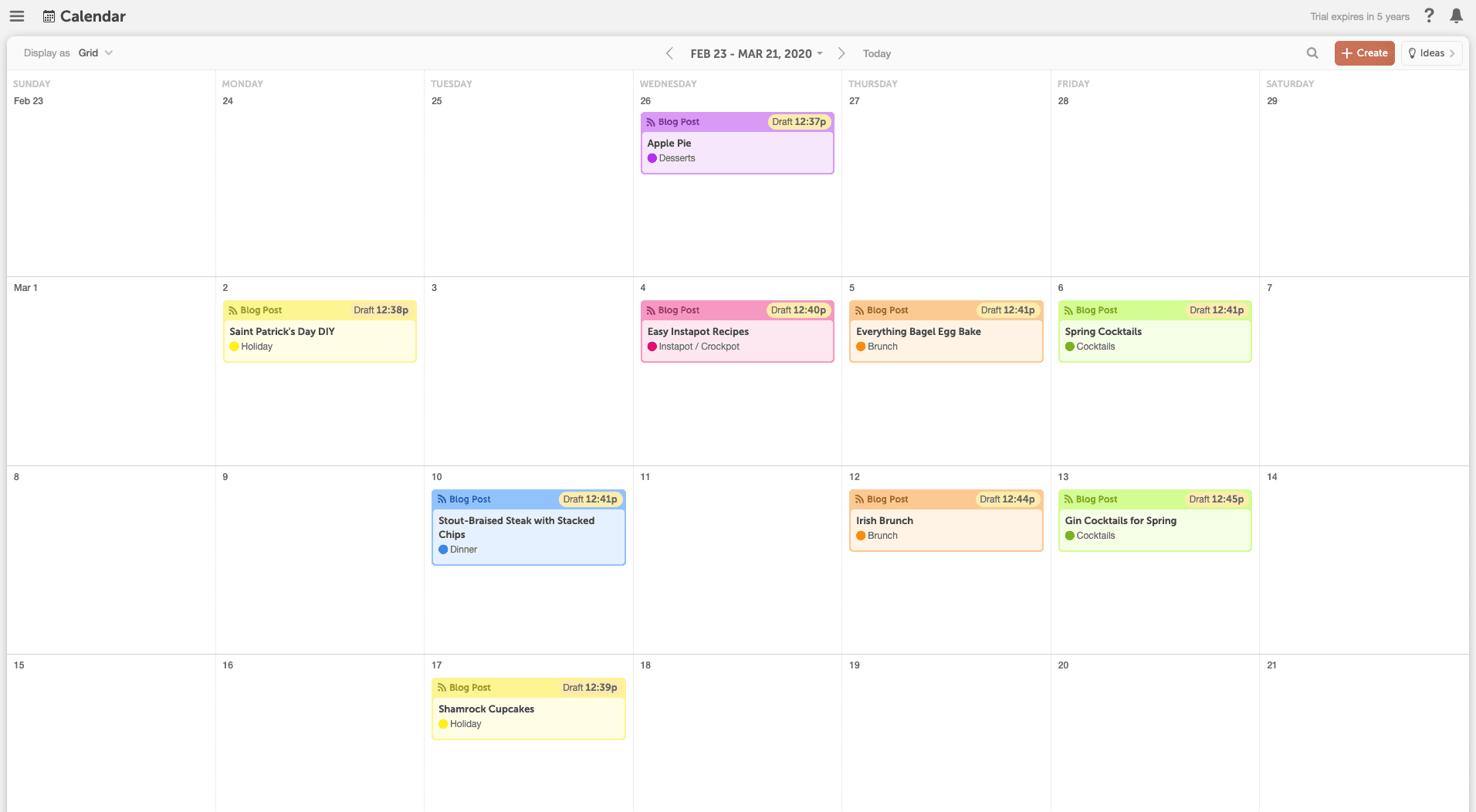1476x812 pixels.
Task: Open the Saint Patrick's Day DIY post
Action: [x=282, y=332]
